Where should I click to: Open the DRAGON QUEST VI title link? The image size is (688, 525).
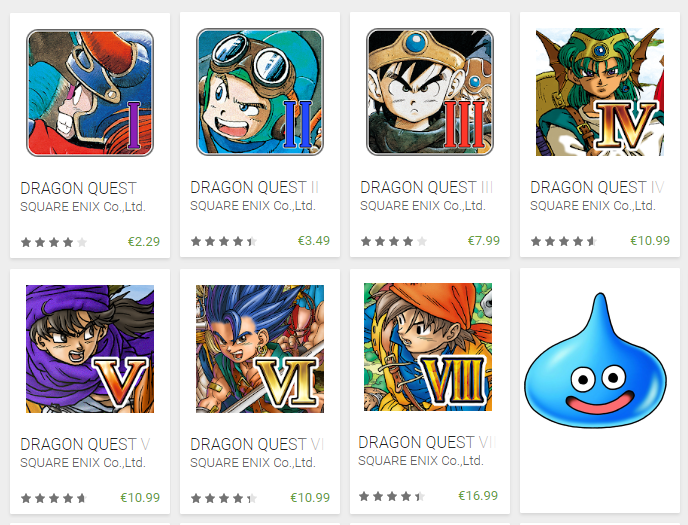[x=257, y=444]
